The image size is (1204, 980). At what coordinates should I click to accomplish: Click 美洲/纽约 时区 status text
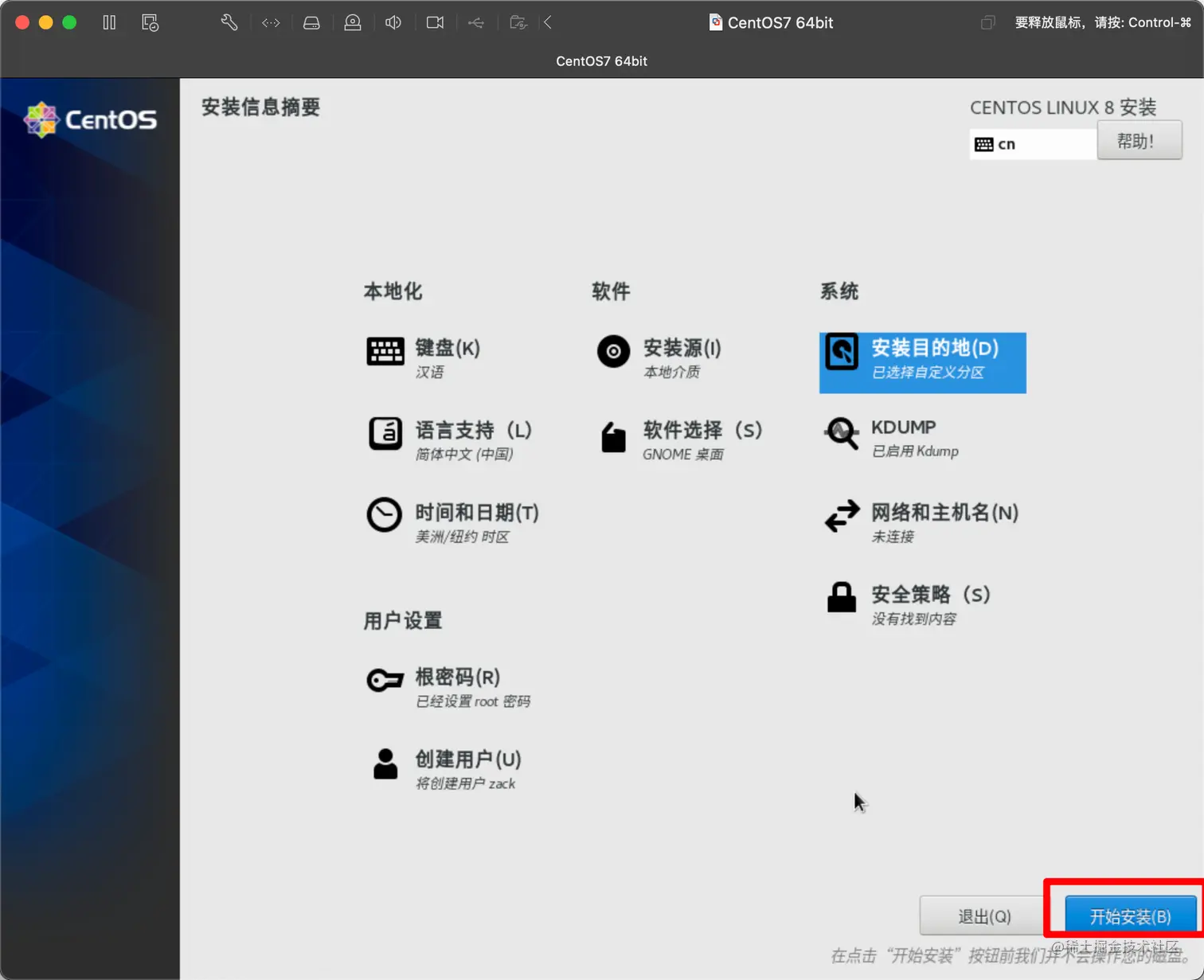coord(462,537)
